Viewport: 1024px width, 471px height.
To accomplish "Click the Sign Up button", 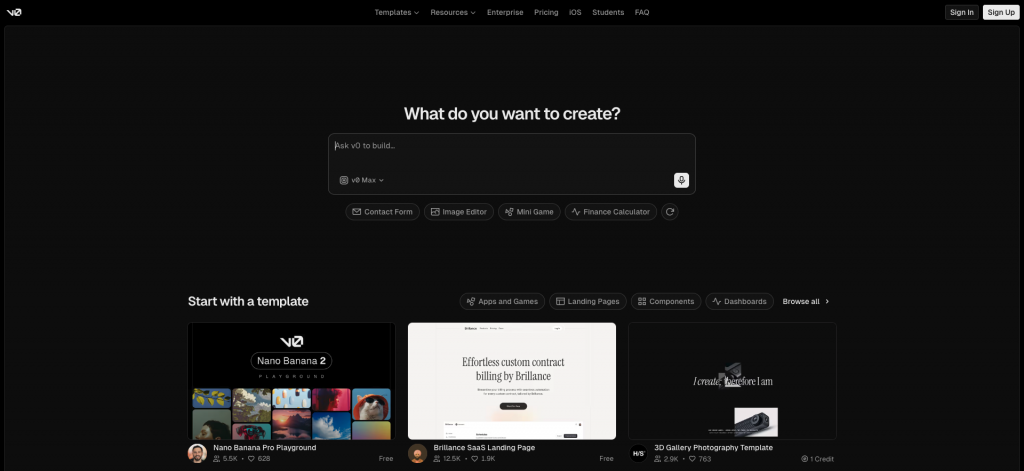I will (x=1001, y=12).
